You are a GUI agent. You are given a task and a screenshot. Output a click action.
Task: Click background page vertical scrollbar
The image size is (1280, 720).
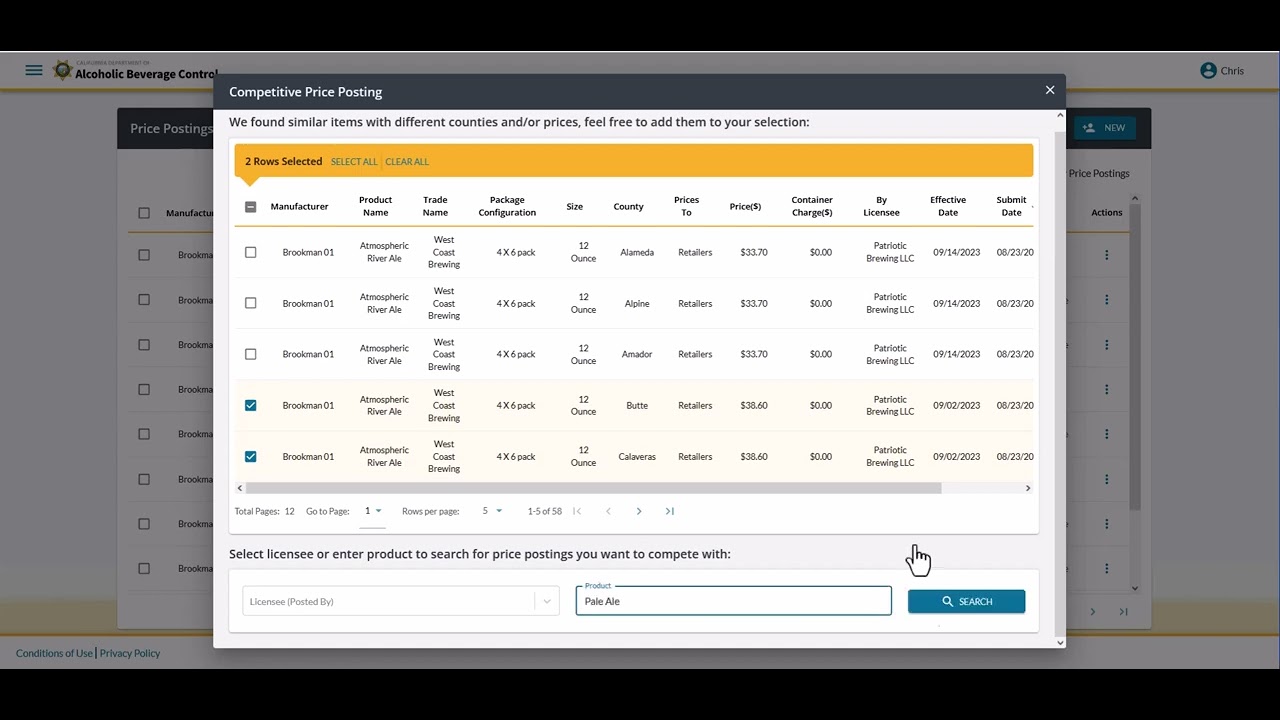[x=1135, y=355]
